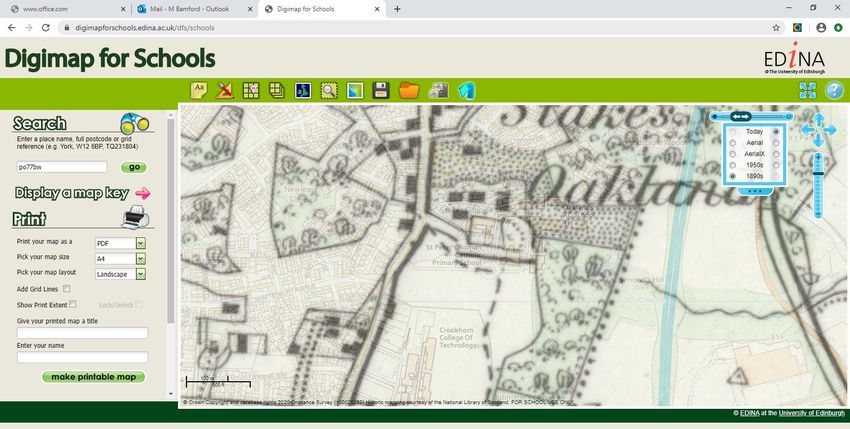Open the map size A4 dropdown
Viewport: 850px width, 429px height.
click(120, 259)
